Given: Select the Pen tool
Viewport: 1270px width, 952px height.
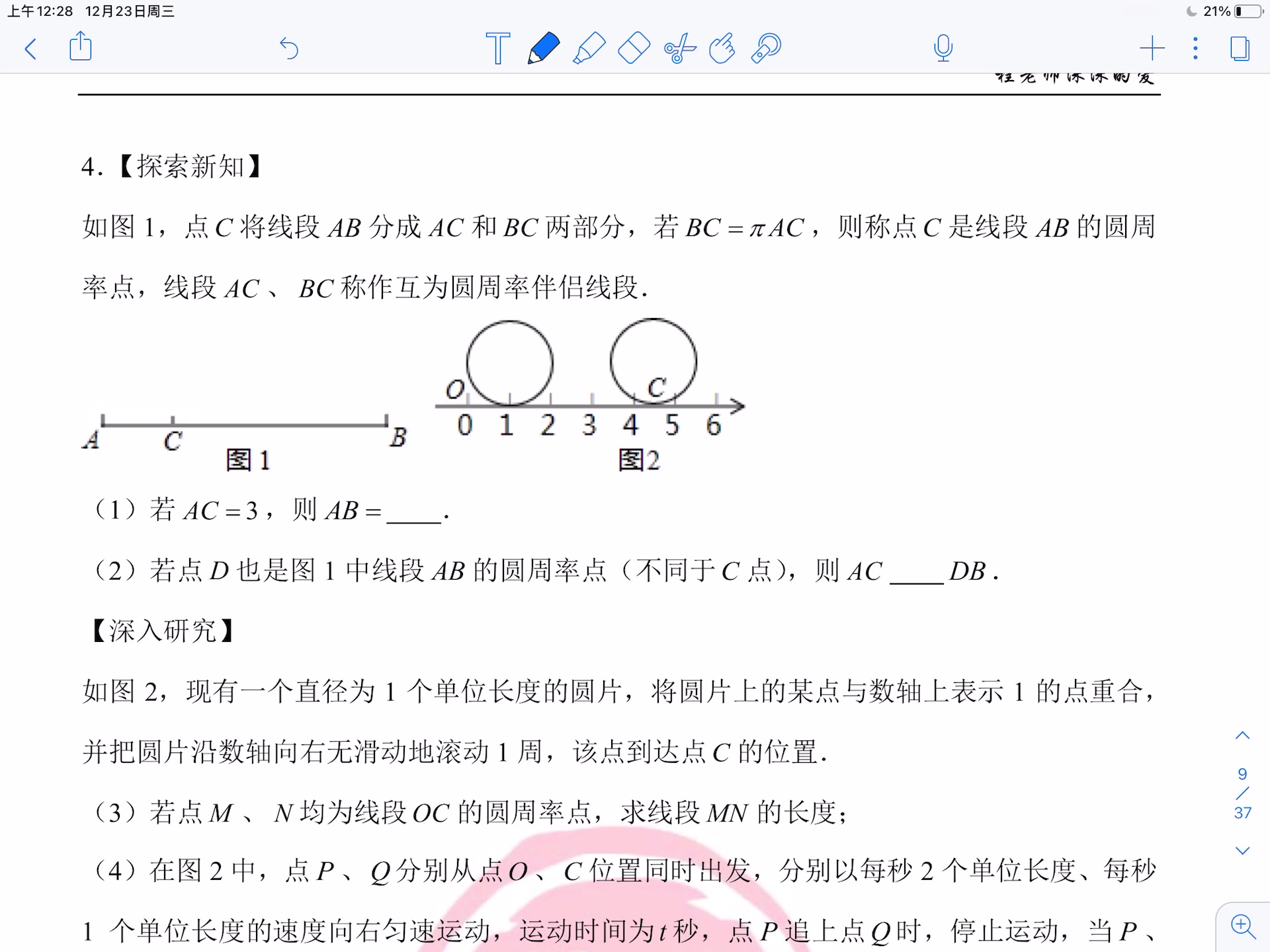Looking at the screenshot, I should click(543, 48).
